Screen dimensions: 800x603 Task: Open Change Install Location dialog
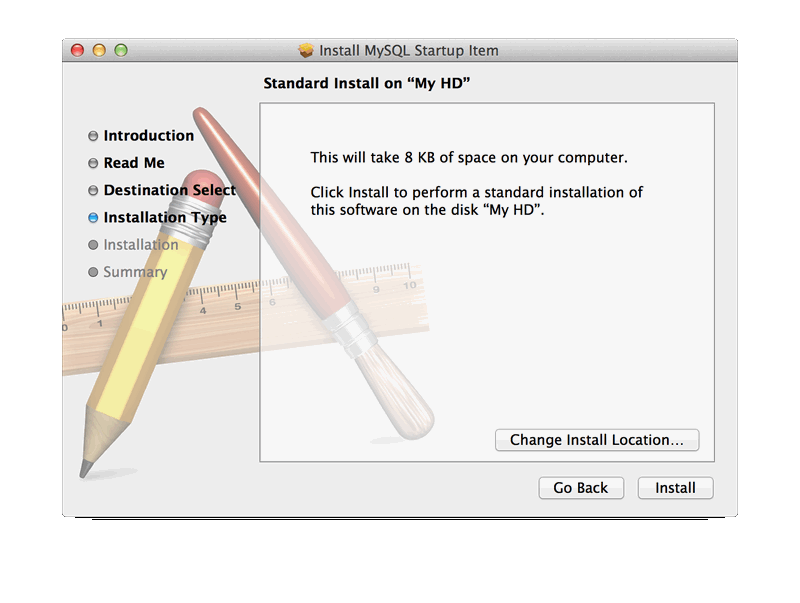(x=597, y=440)
